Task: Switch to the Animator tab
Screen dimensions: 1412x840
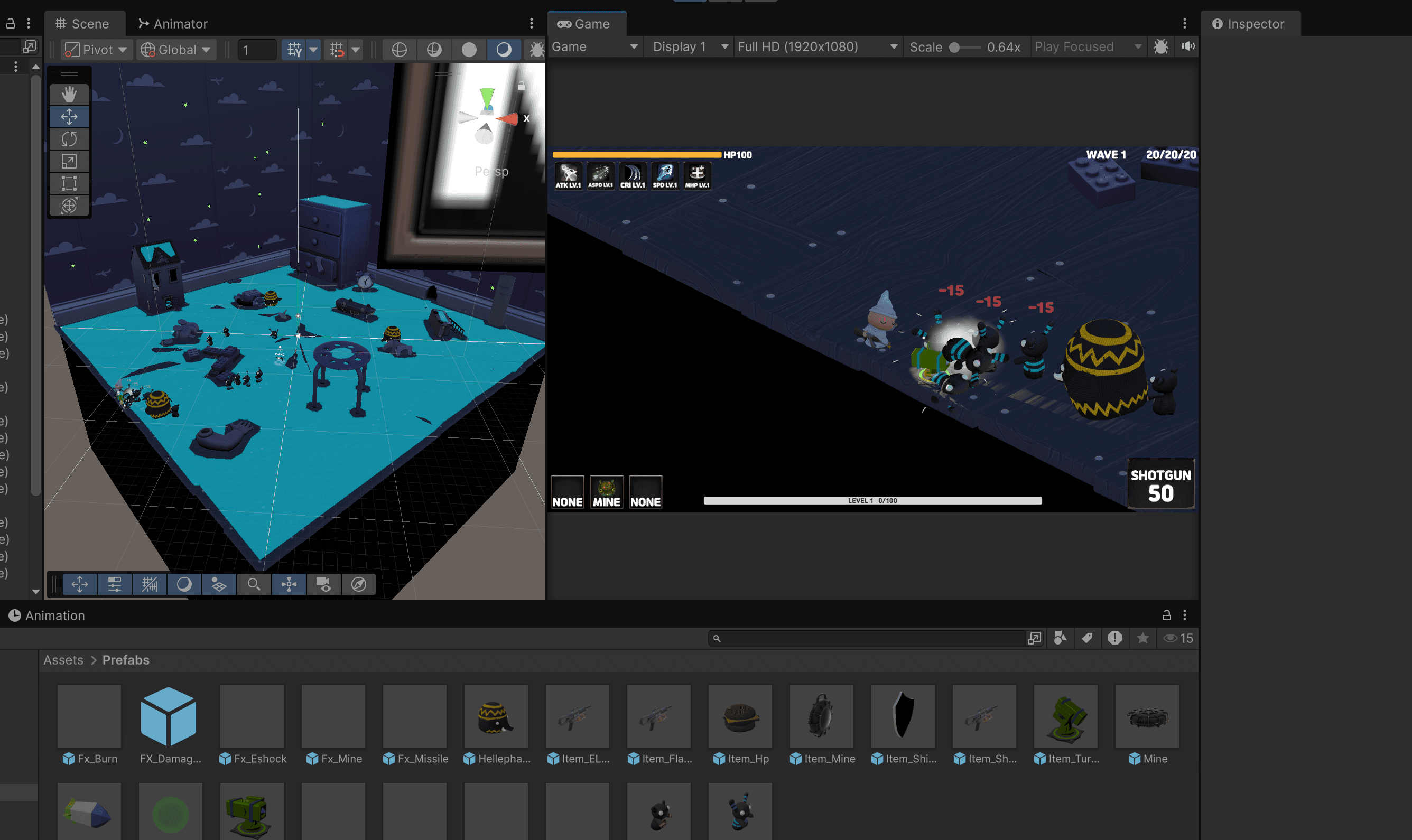Action: [x=173, y=23]
